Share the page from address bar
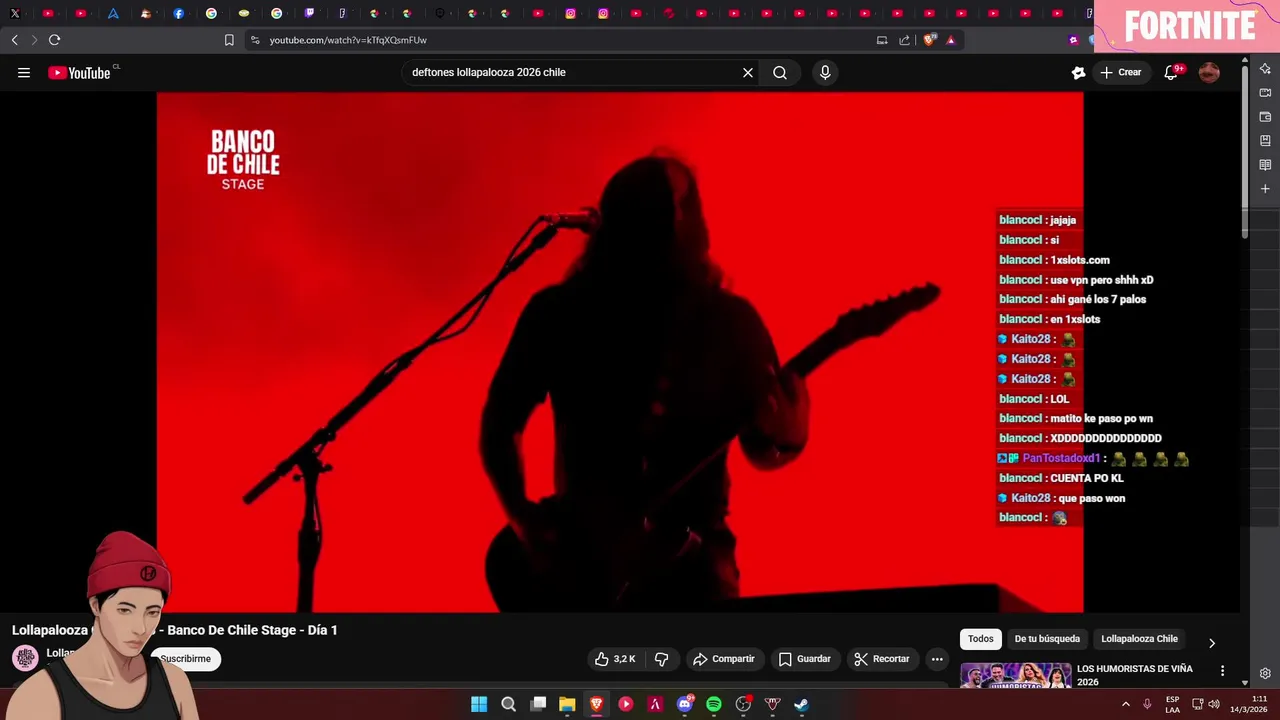1280x720 pixels. click(x=905, y=40)
